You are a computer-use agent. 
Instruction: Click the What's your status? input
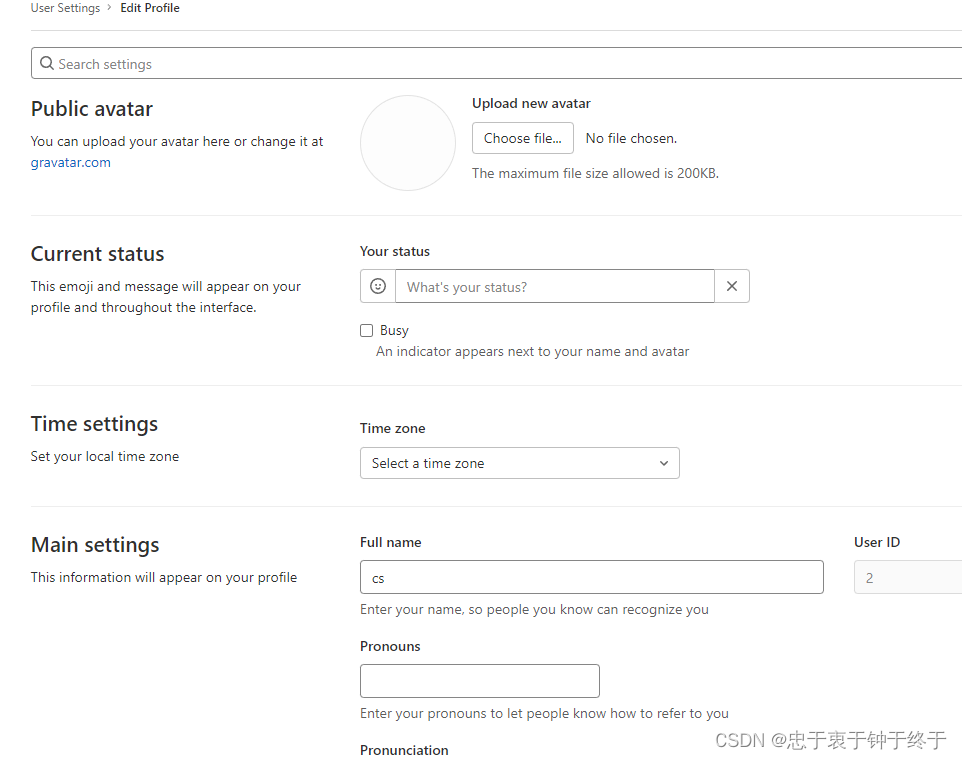click(x=555, y=287)
